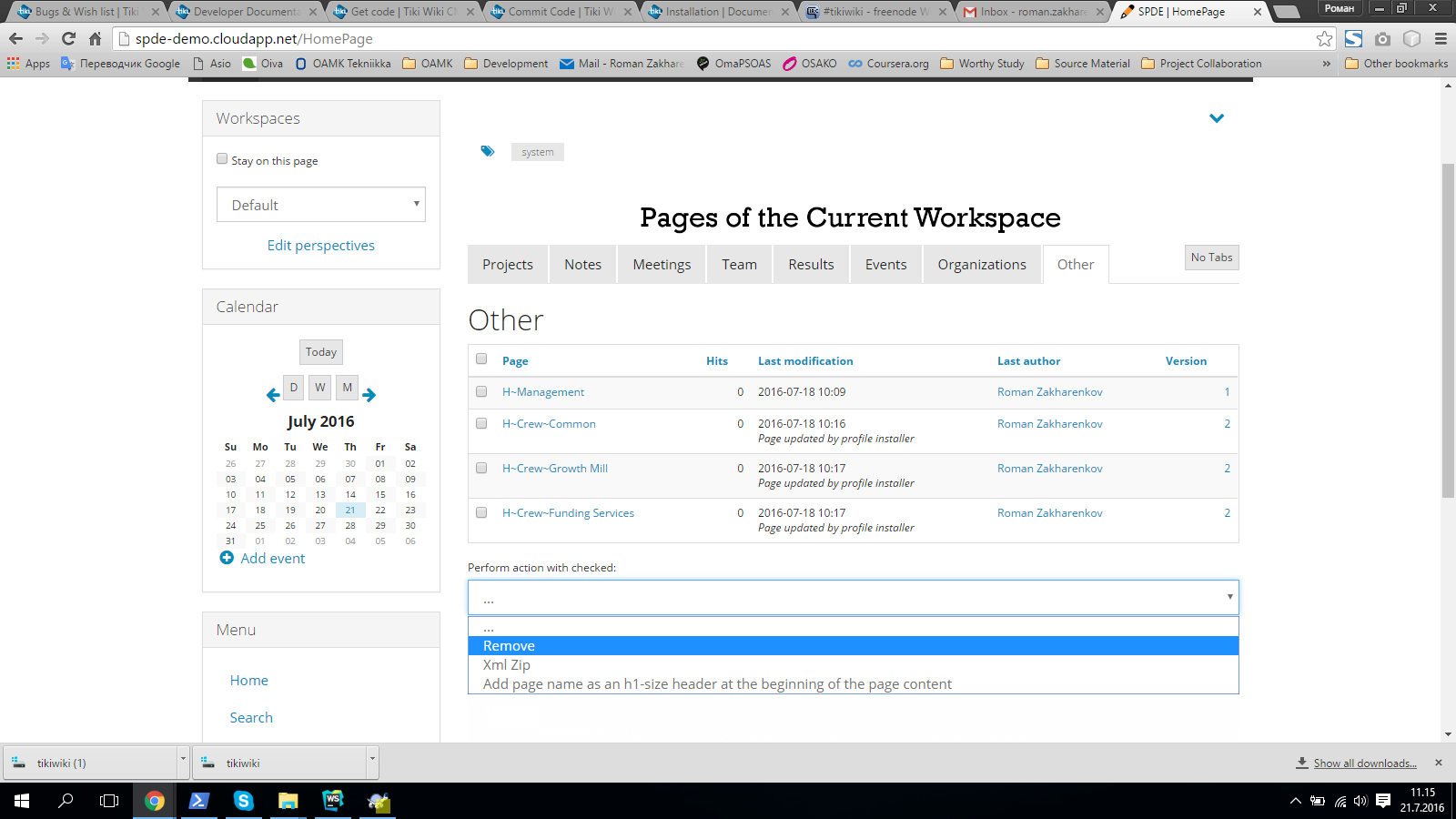
Task: Switch to the Projects tab
Action: pos(508,264)
